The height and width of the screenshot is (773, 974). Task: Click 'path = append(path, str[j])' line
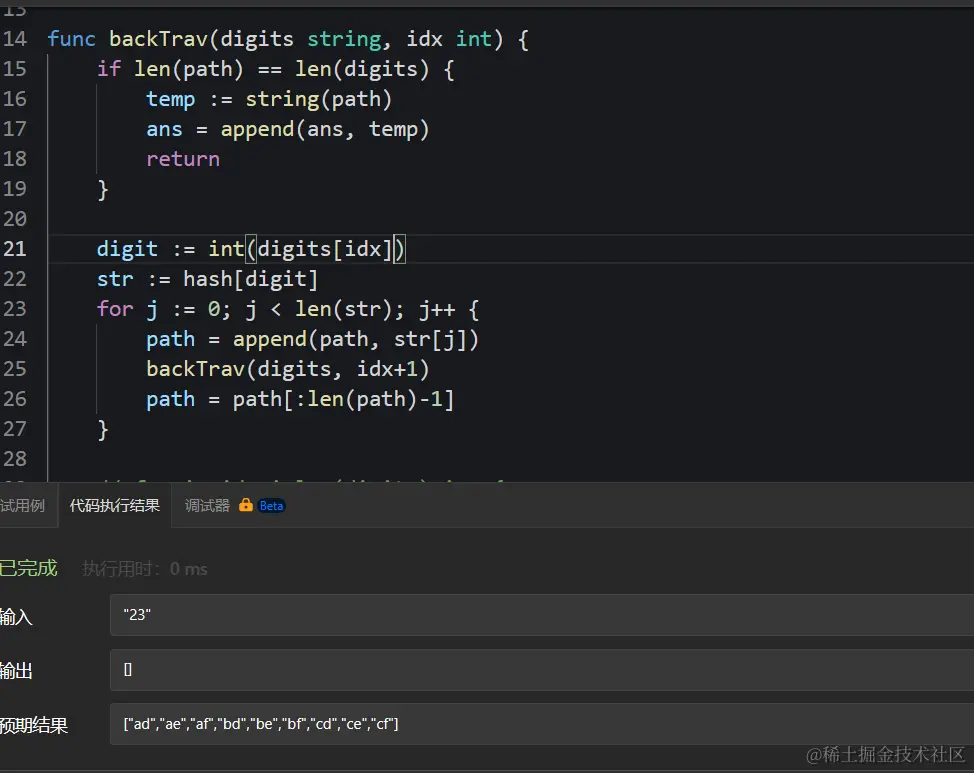[312, 339]
